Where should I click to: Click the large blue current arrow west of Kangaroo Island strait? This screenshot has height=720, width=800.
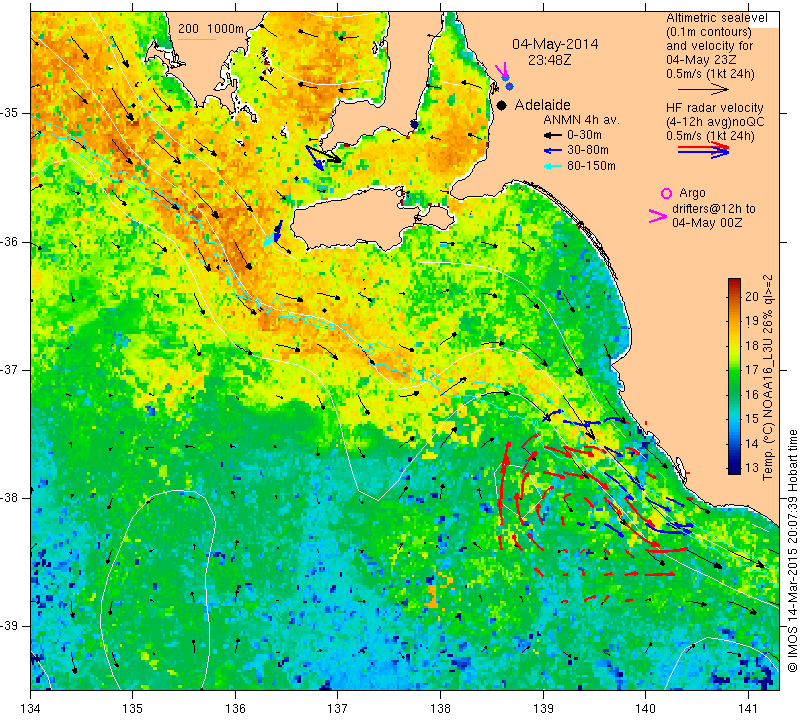point(315,158)
